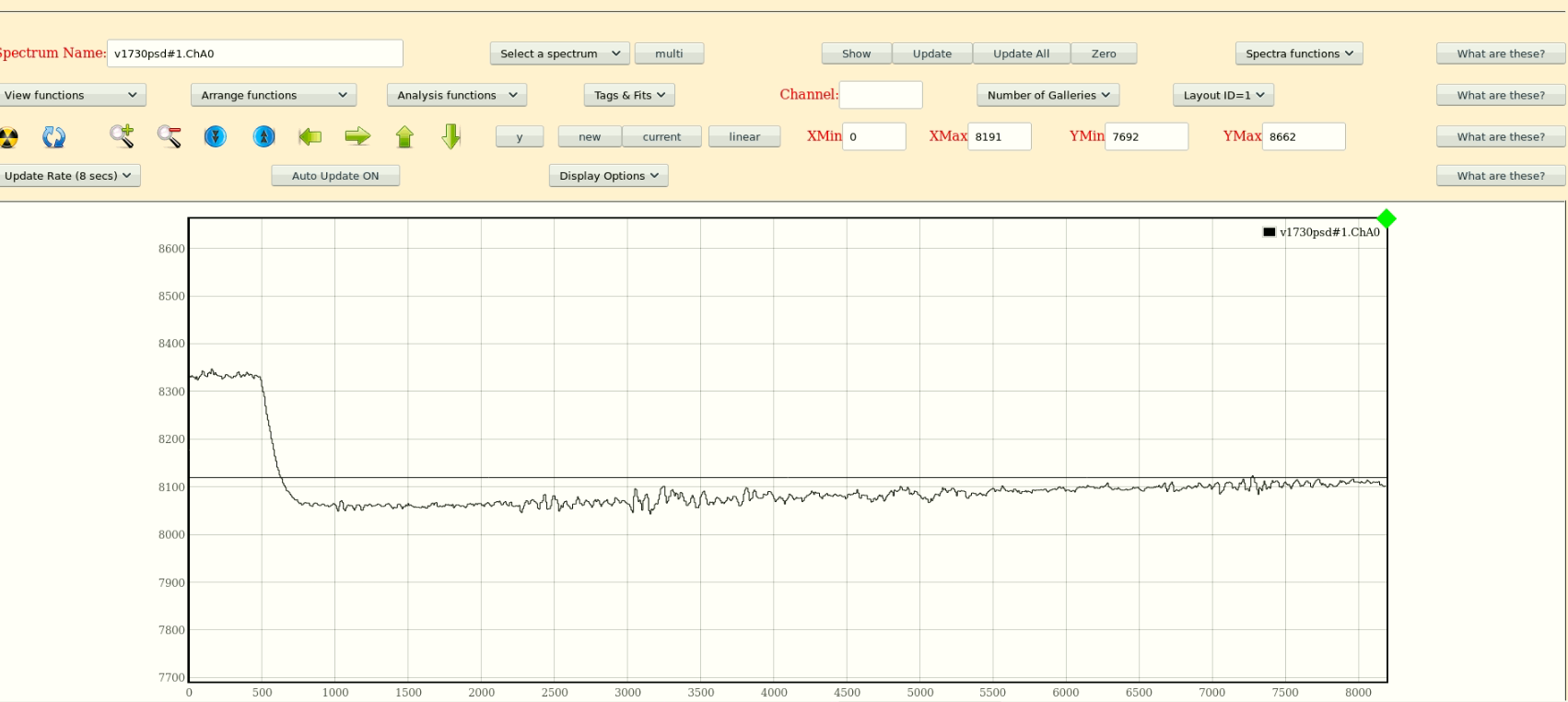This screenshot has width=1568, height=702.
Task: Click the blue double down-arrow icon
Action: point(216,137)
